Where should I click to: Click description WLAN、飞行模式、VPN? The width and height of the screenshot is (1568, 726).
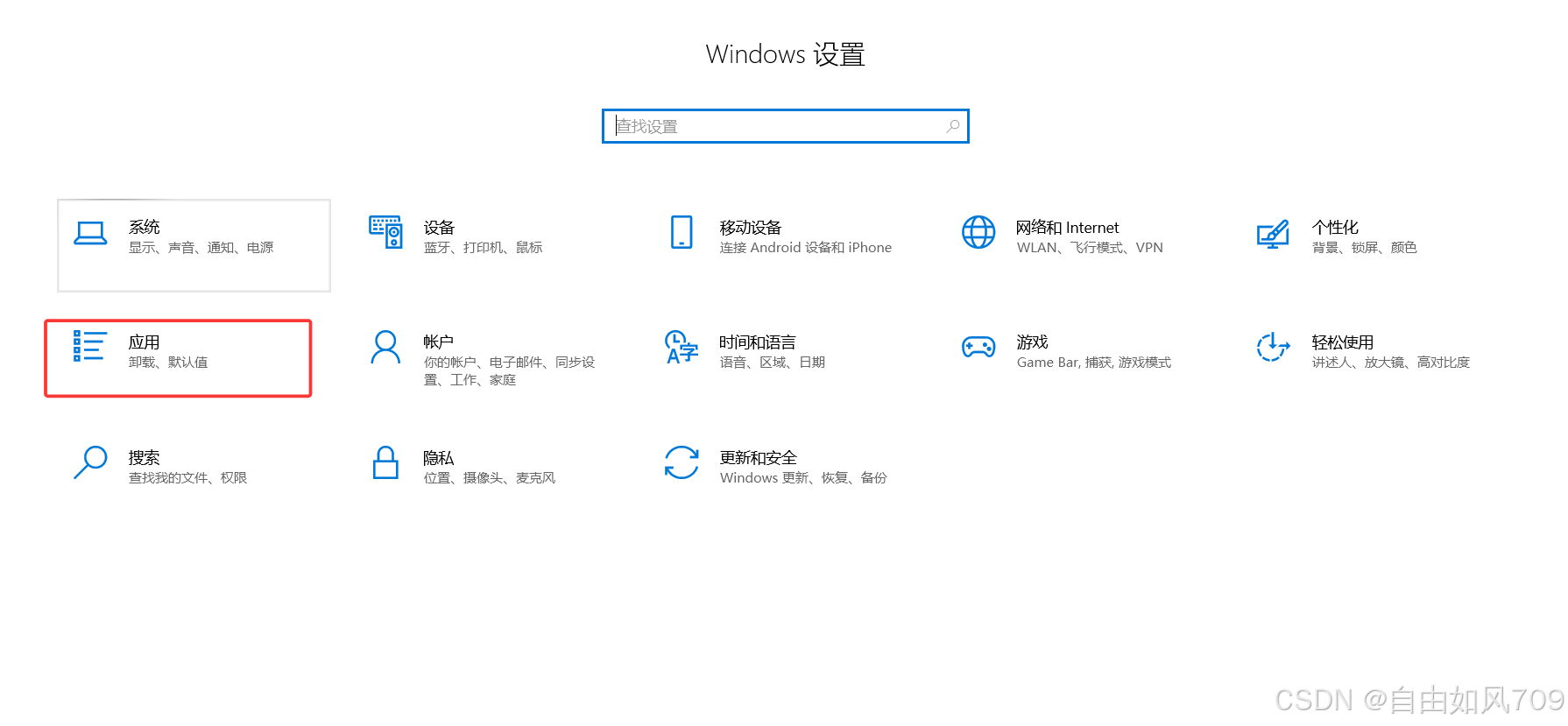[1090, 248]
